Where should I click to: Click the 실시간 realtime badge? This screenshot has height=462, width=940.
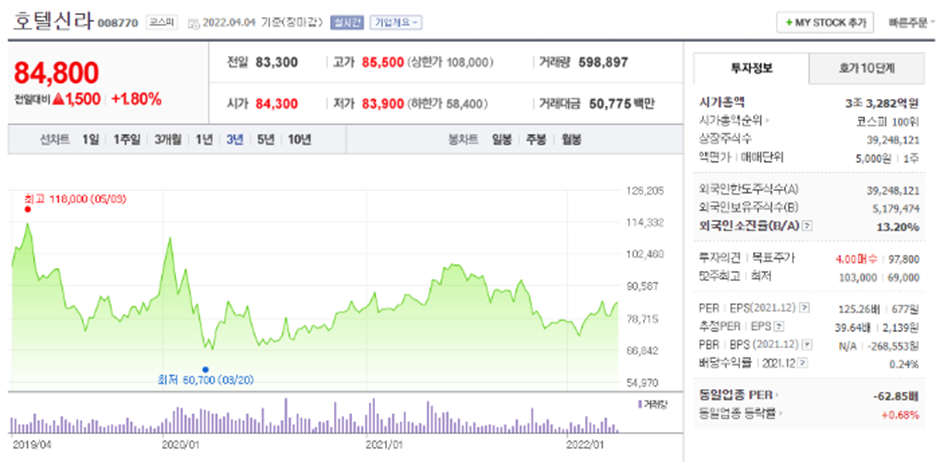click(x=348, y=22)
